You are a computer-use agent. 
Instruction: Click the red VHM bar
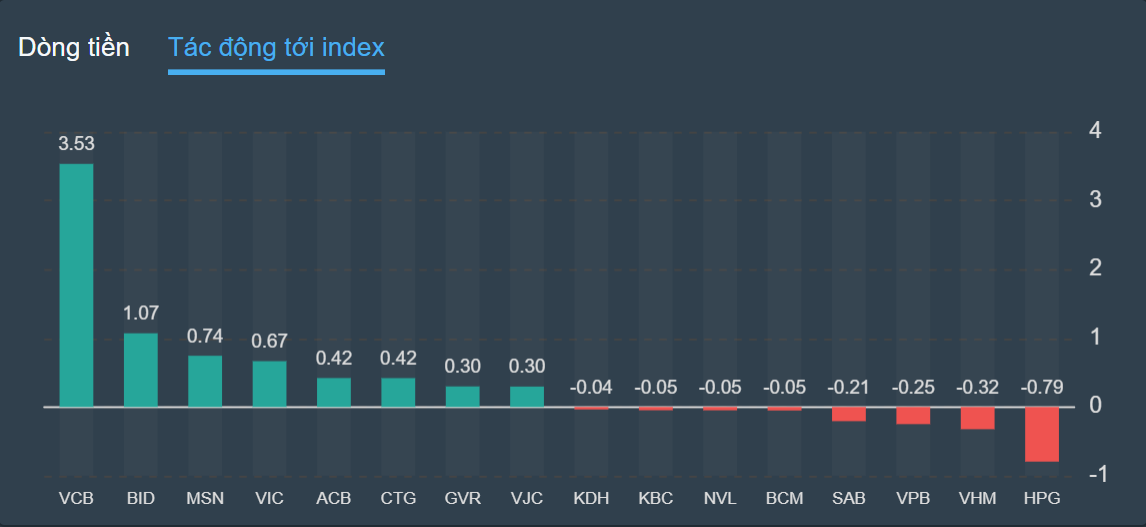pyautogui.click(x=977, y=418)
